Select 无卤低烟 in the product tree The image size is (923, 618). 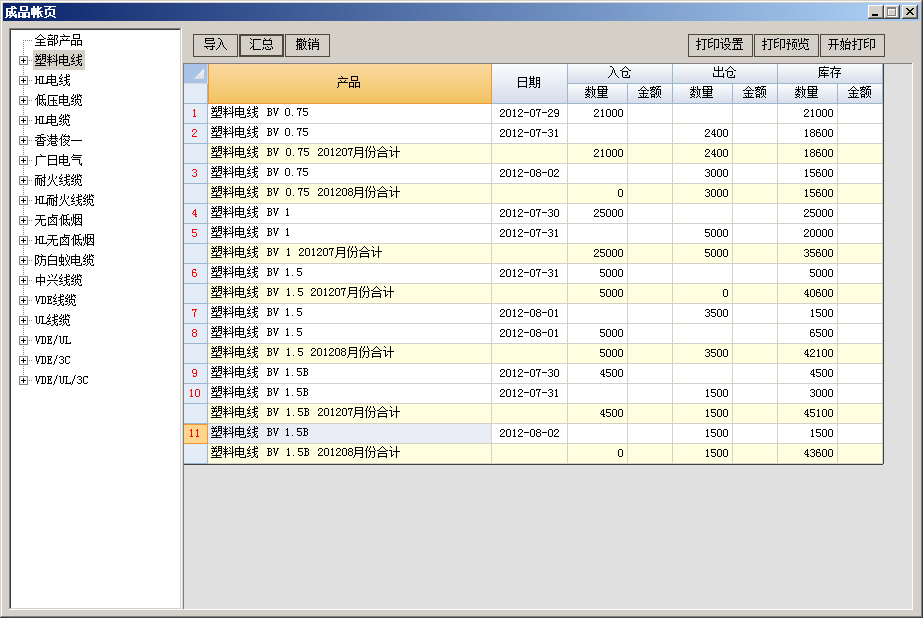pyautogui.click(x=58, y=221)
